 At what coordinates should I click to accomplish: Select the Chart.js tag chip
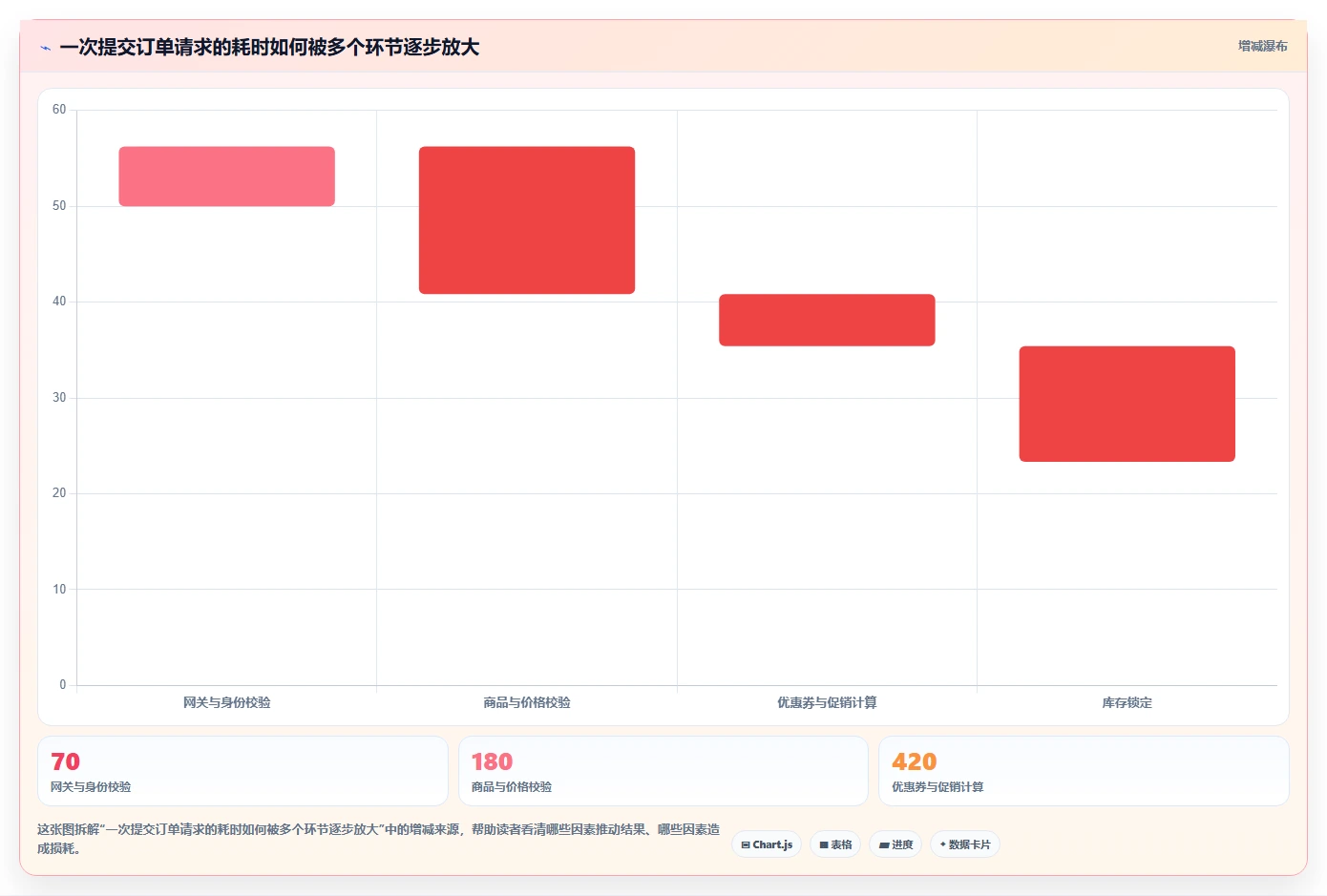pyautogui.click(x=767, y=844)
